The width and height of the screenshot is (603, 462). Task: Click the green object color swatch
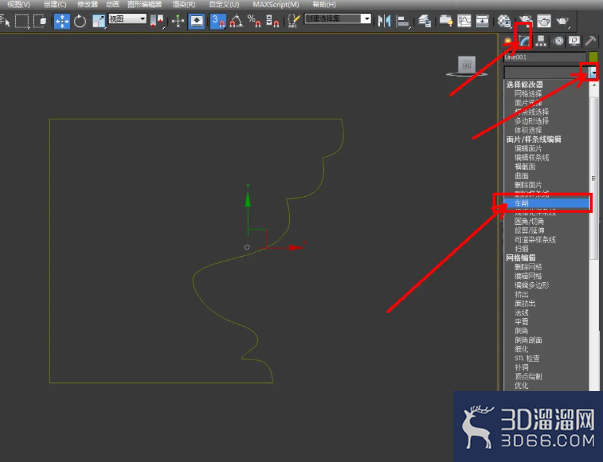[593, 57]
